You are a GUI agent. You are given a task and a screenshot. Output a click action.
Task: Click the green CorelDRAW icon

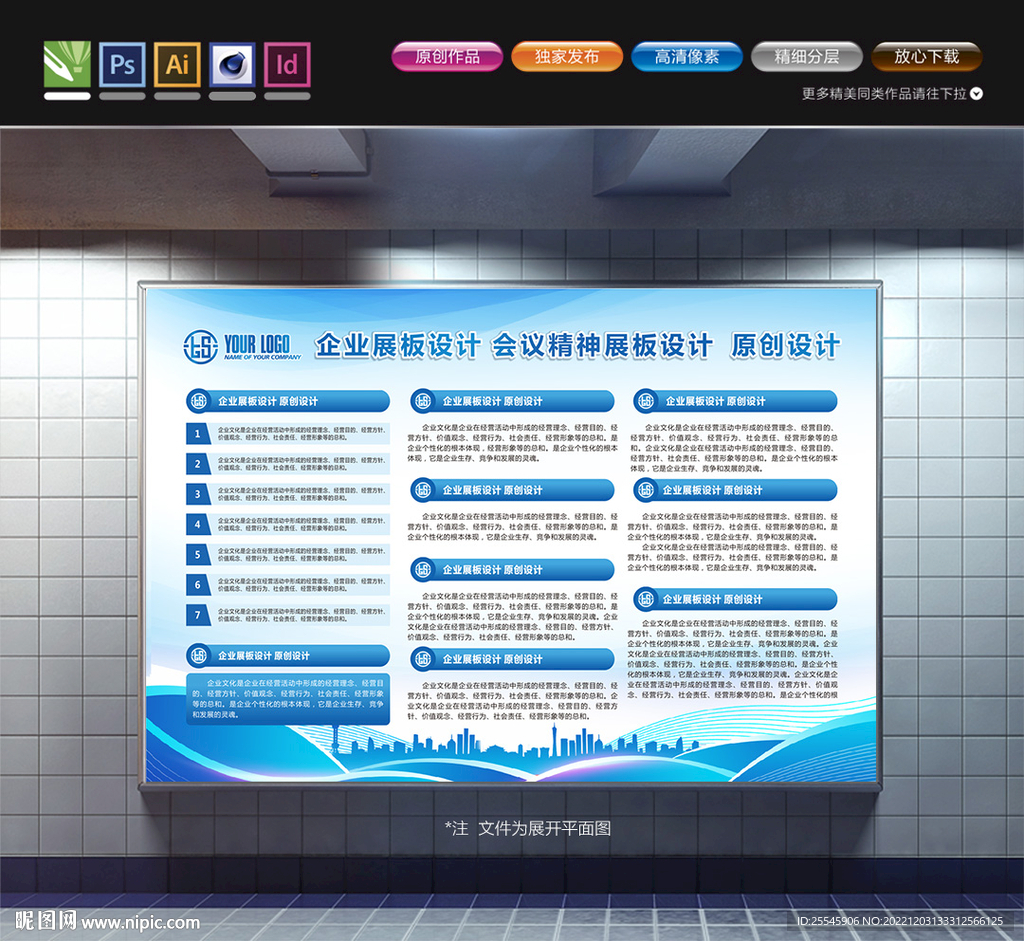point(67,64)
